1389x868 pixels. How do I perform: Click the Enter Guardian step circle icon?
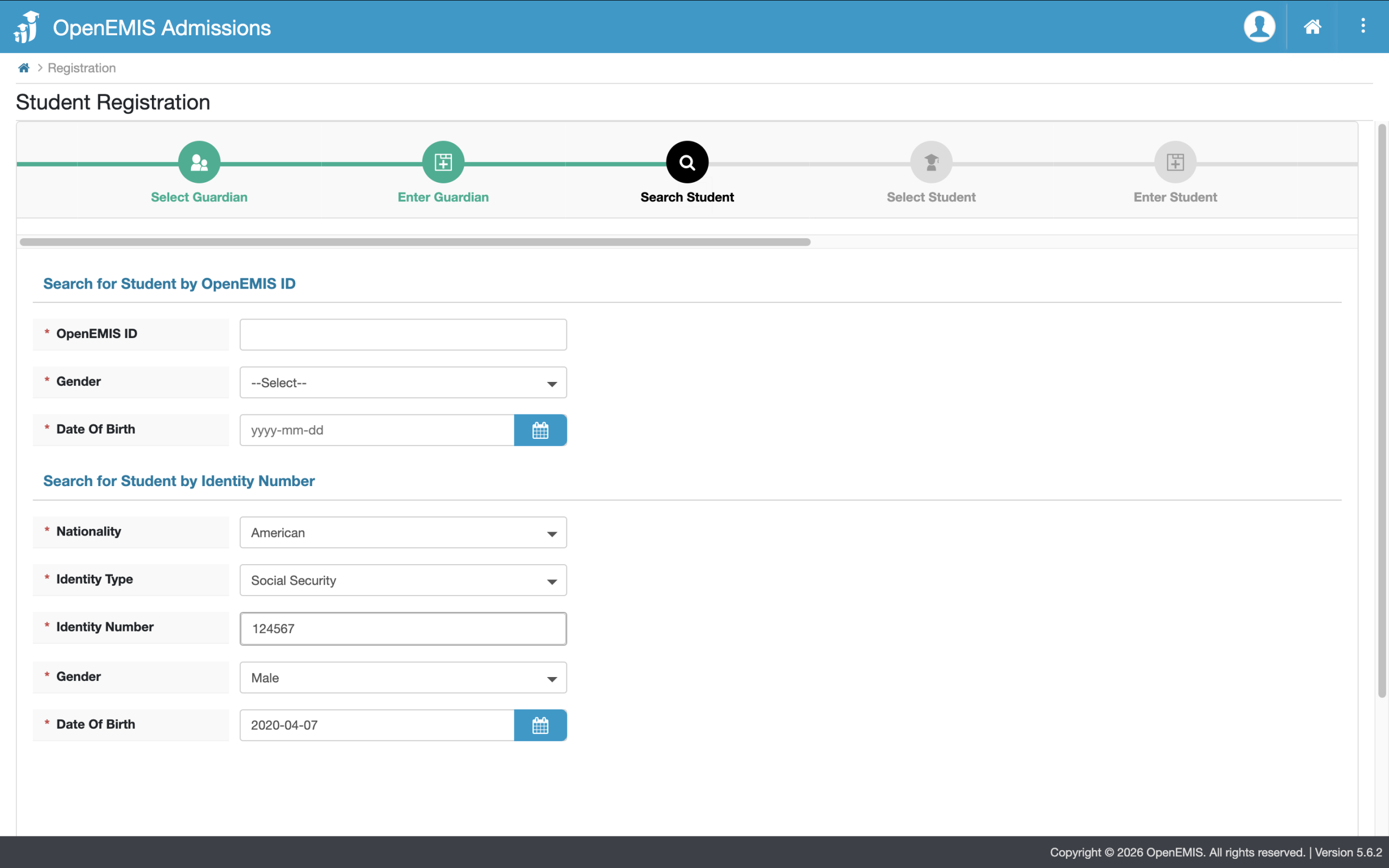click(x=443, y=162)
